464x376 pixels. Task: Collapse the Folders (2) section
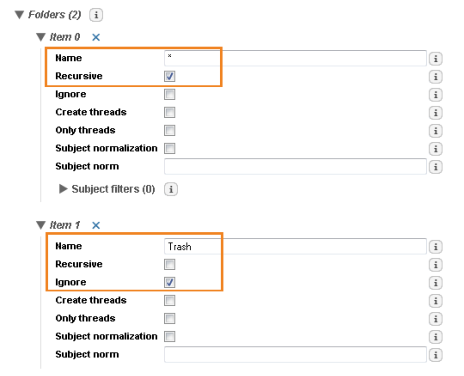click(x=20, y=15)
